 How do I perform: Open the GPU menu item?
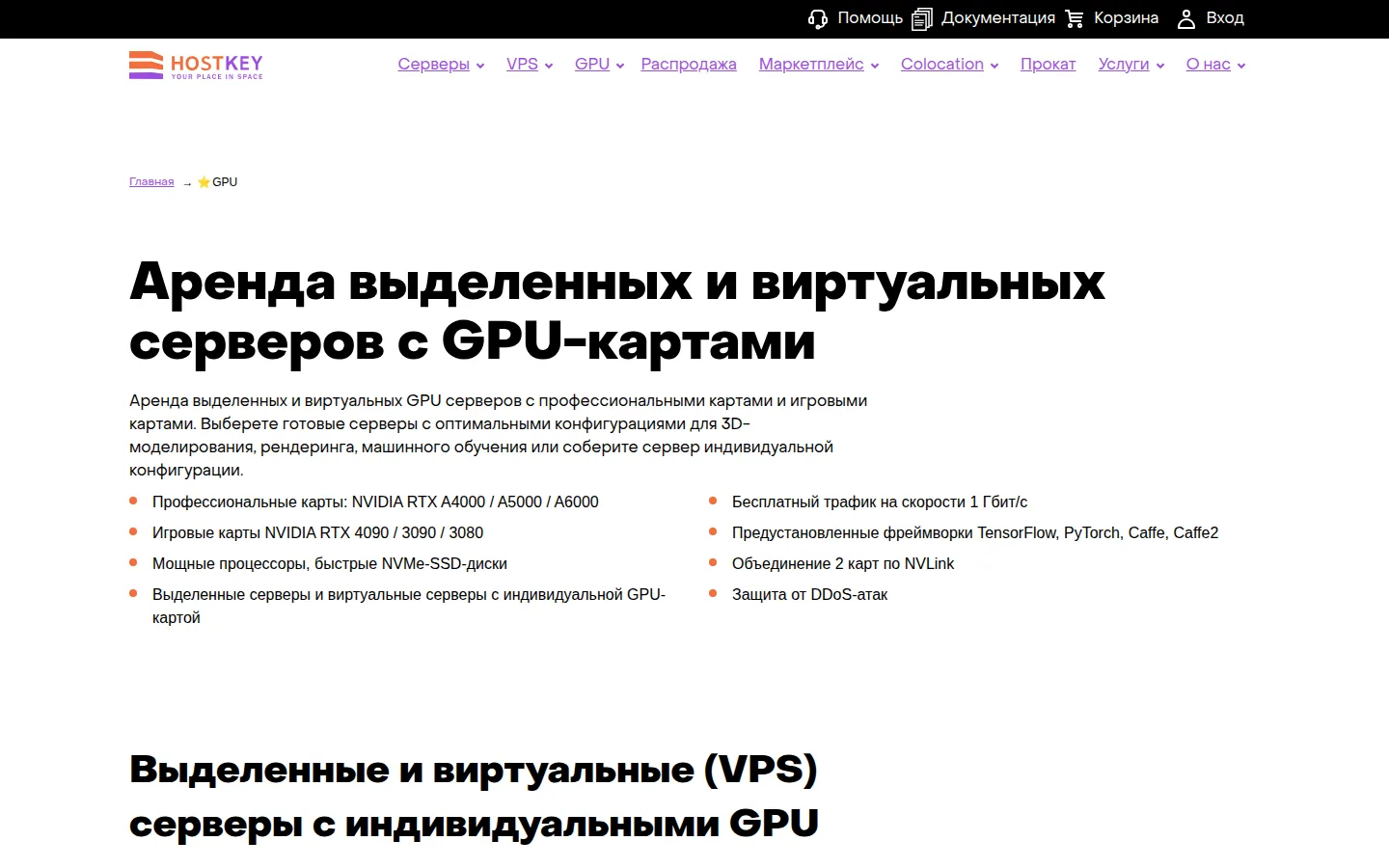[x=592, y=65]
